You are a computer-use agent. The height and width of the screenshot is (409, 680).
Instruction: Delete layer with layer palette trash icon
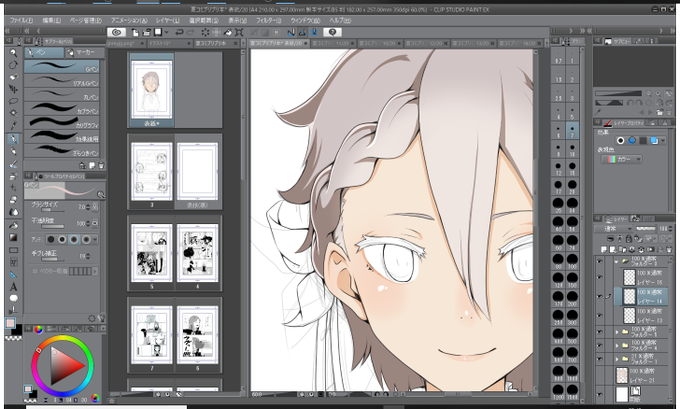669,249
